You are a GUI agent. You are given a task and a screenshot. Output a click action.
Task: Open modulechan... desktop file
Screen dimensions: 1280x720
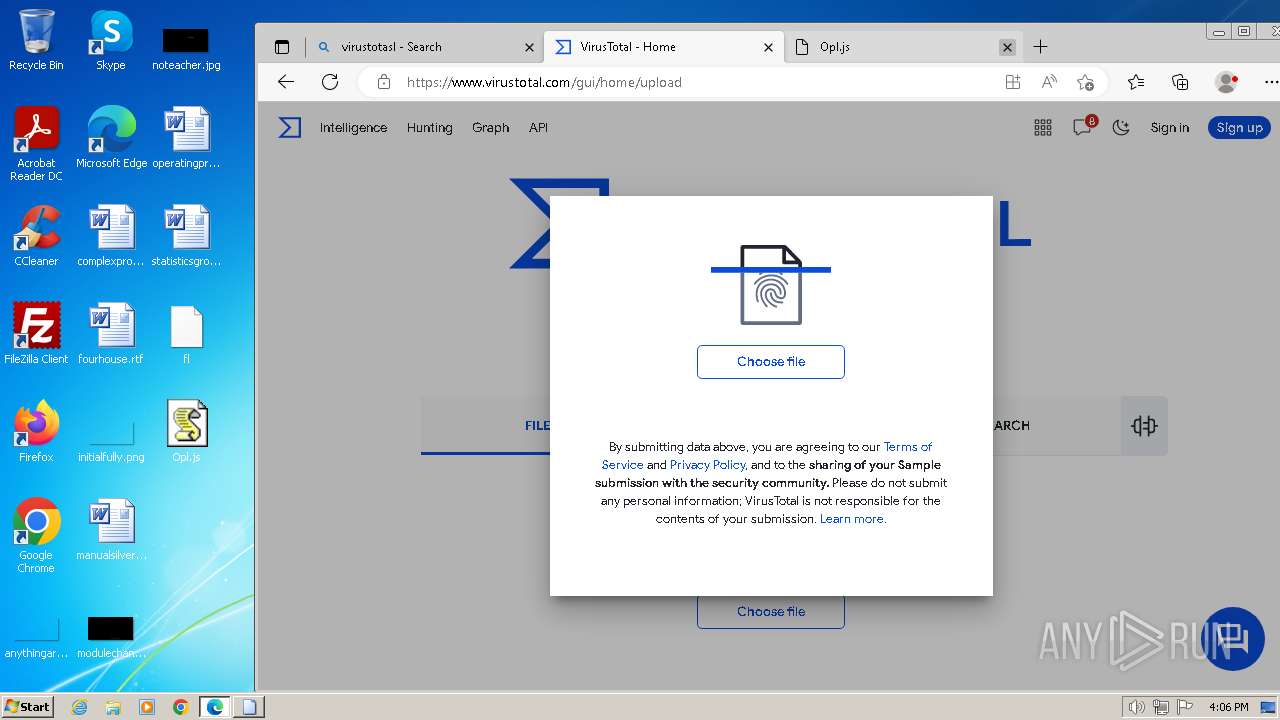point(111,638)
